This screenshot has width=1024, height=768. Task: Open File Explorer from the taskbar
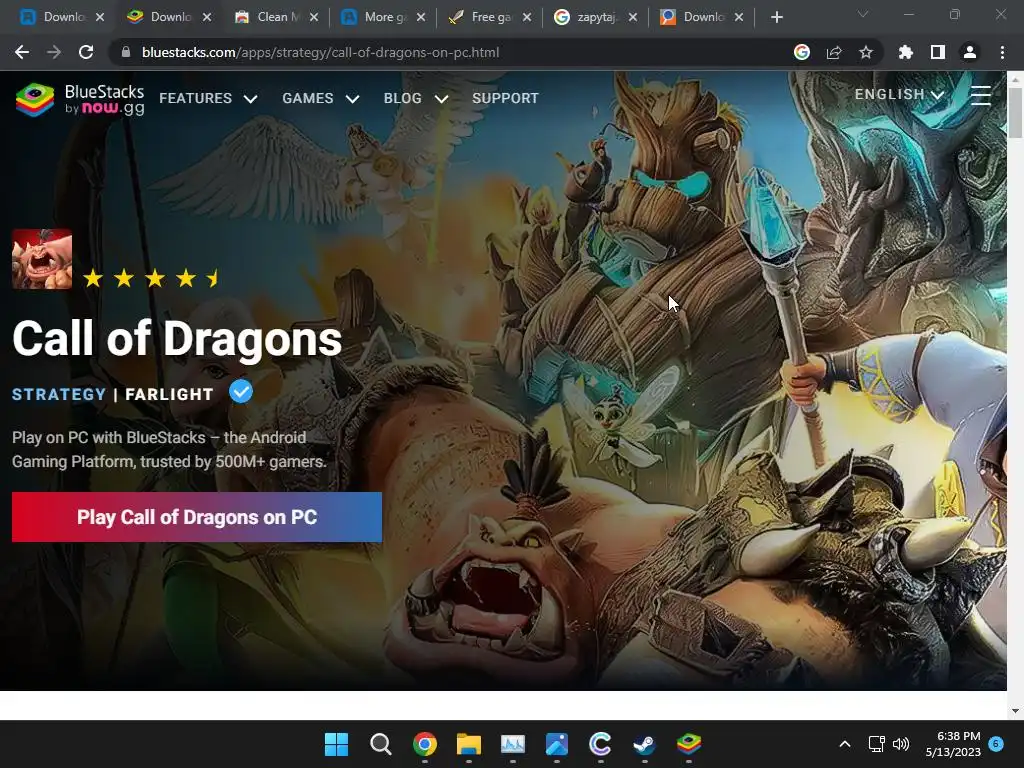[x=468, y=744]
